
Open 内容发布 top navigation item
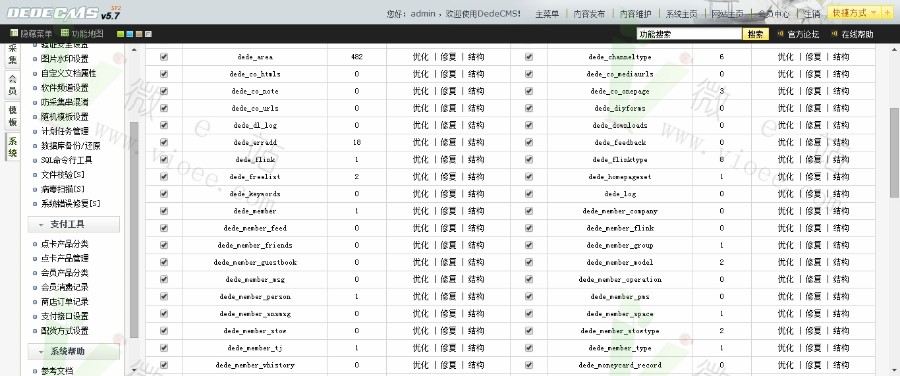pos(589,14)
